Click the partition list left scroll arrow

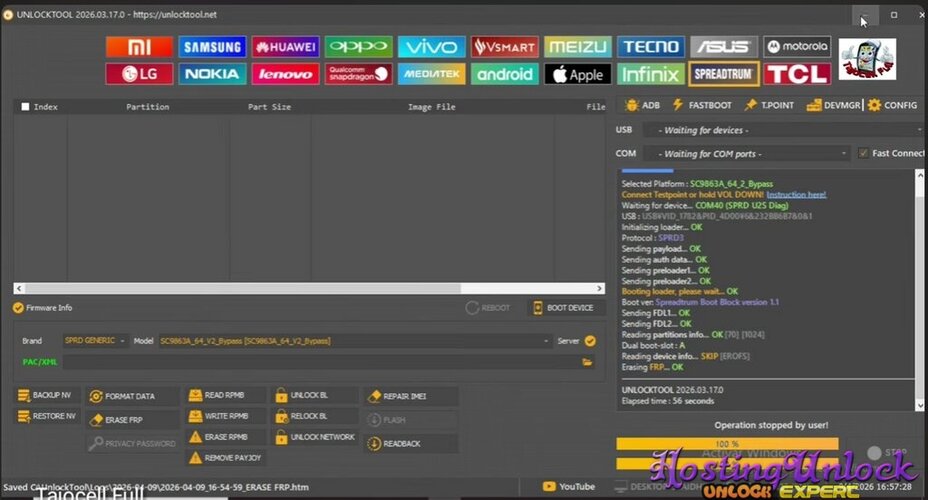click(19, 288)
